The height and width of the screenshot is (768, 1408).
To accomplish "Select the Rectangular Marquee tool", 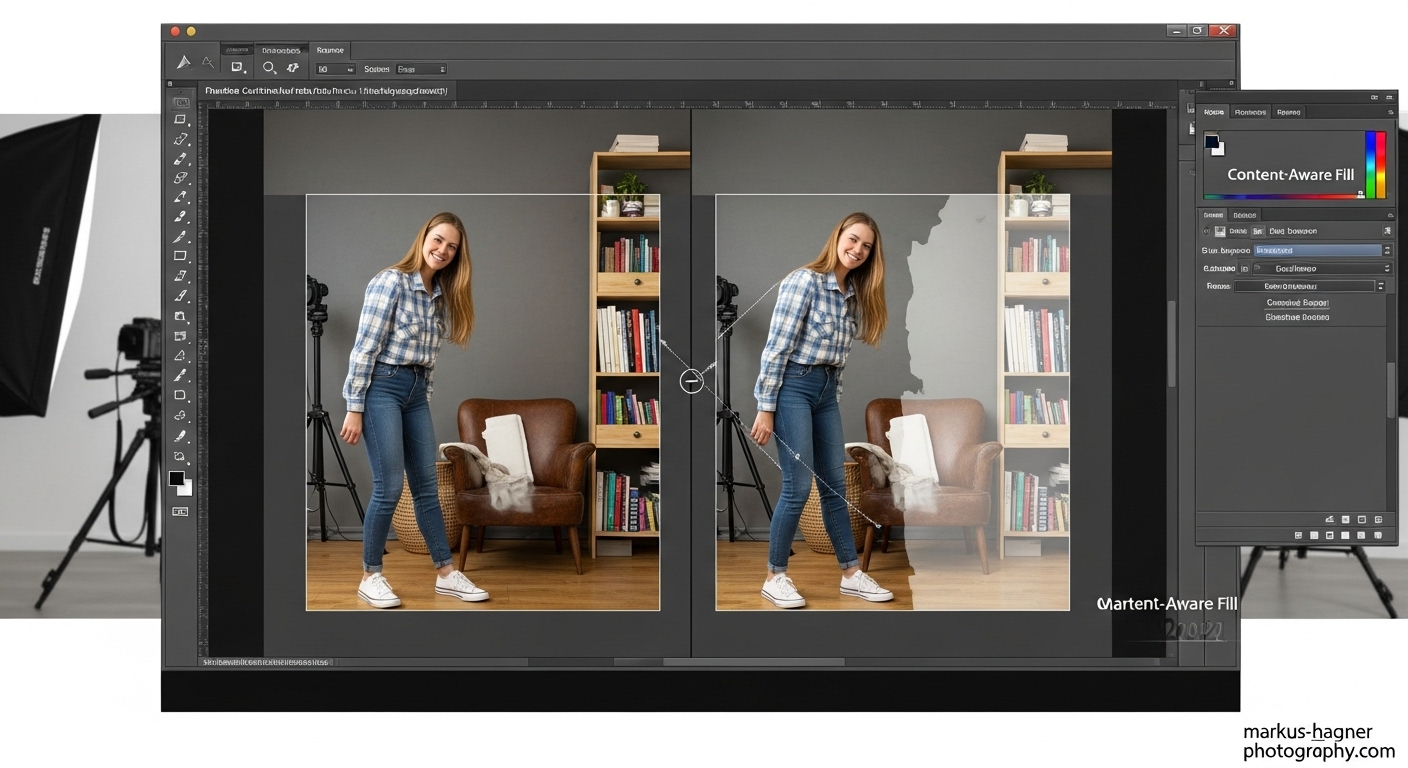I will [x=181, y=118].
